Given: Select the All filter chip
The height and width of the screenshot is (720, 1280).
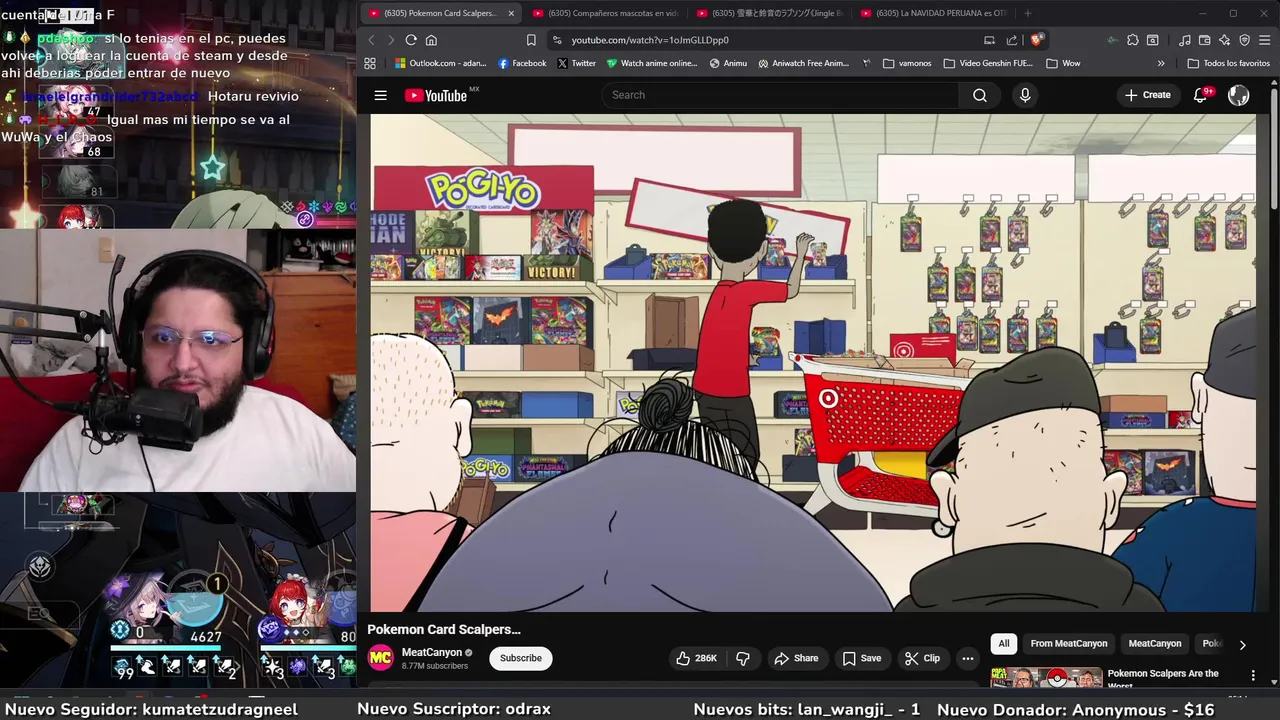Looking at the screenshot, I should pyautogui.click(x=1004, y=644).
